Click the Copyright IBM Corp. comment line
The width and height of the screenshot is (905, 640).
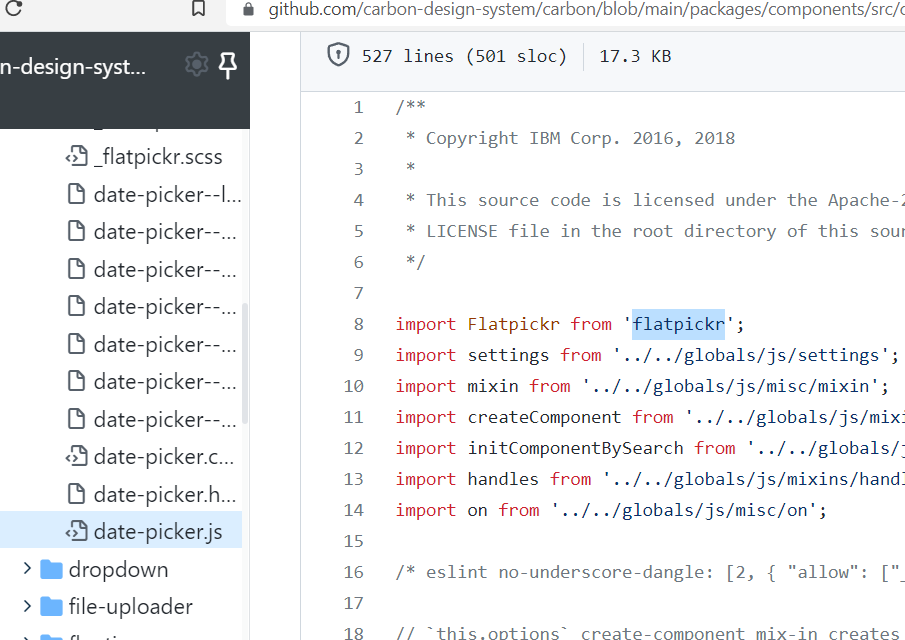(x=570, y=139)
